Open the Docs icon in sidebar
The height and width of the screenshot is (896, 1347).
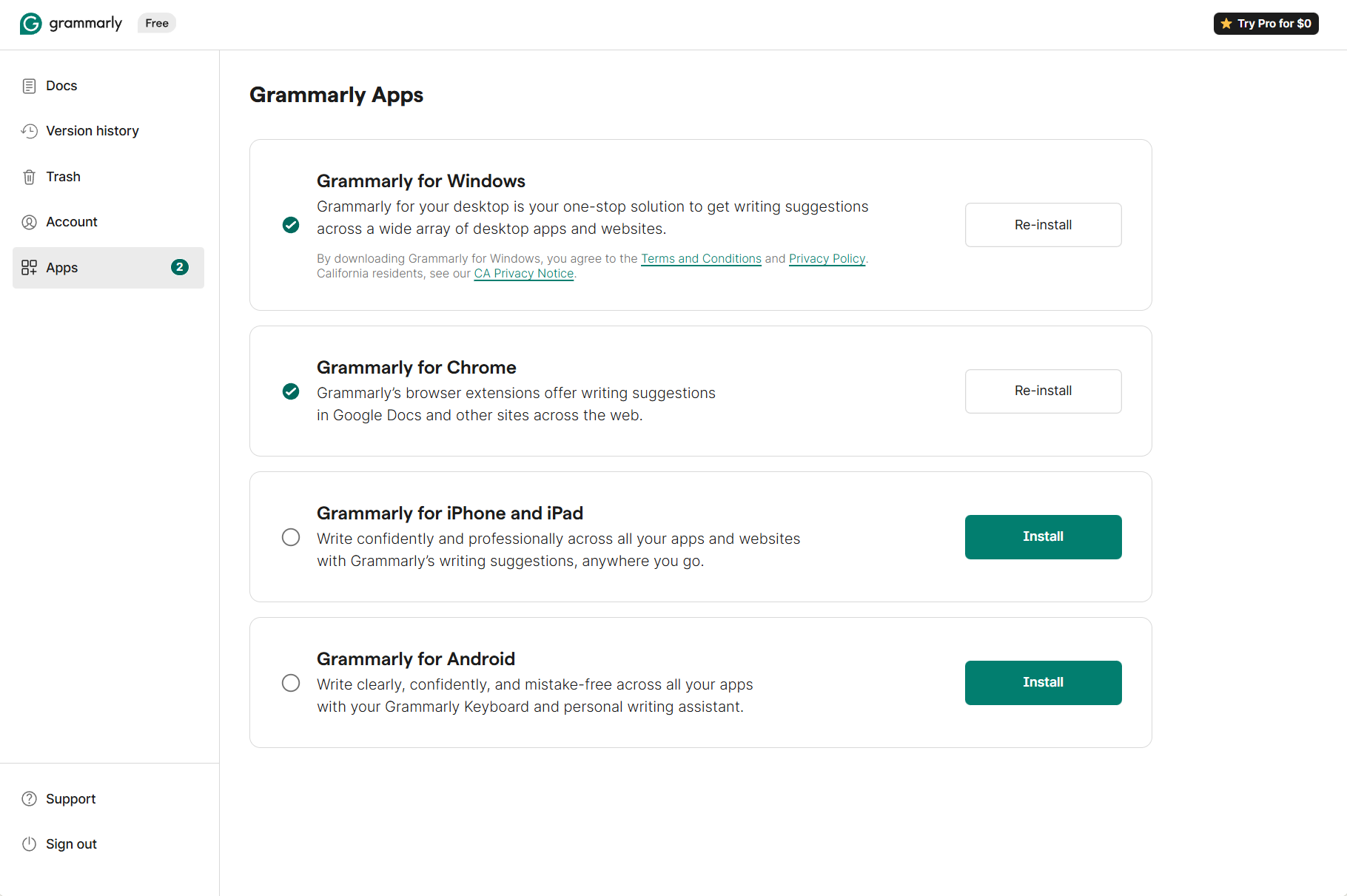pyautogui.click(x=29, y=86)
